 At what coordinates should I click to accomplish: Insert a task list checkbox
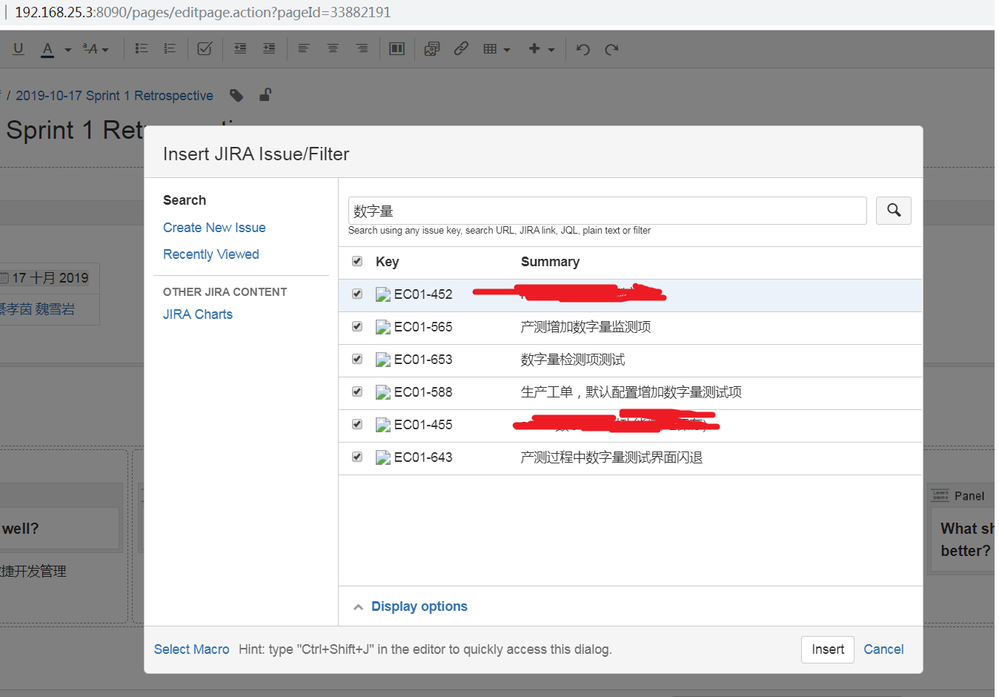[205, 49]
